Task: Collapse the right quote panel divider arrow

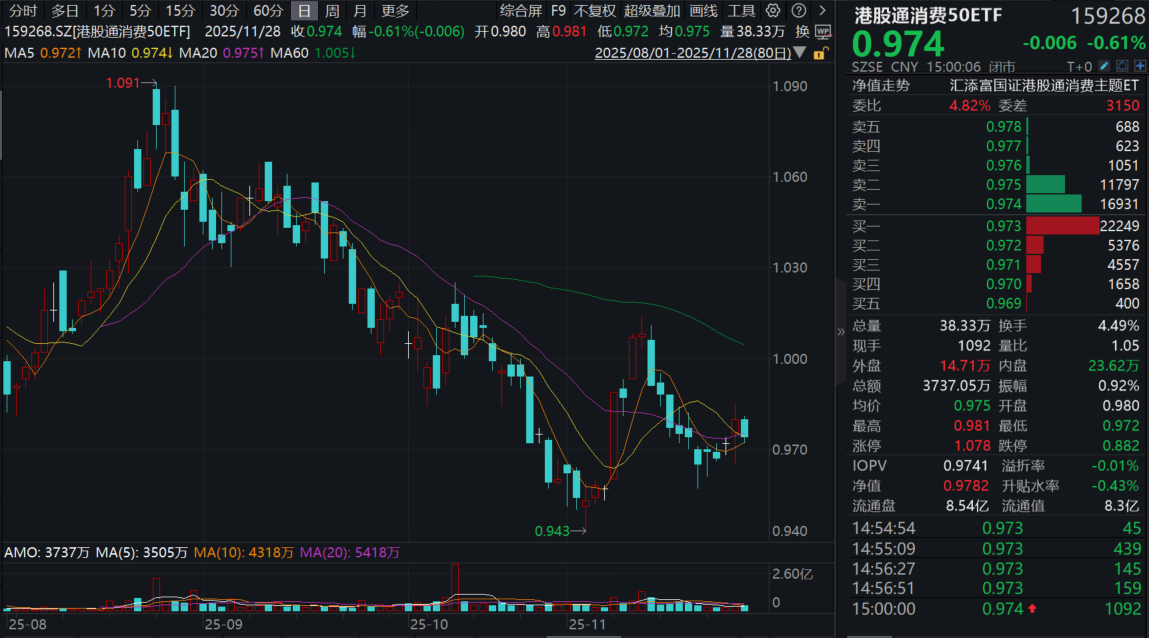Action: coord(840,332)
